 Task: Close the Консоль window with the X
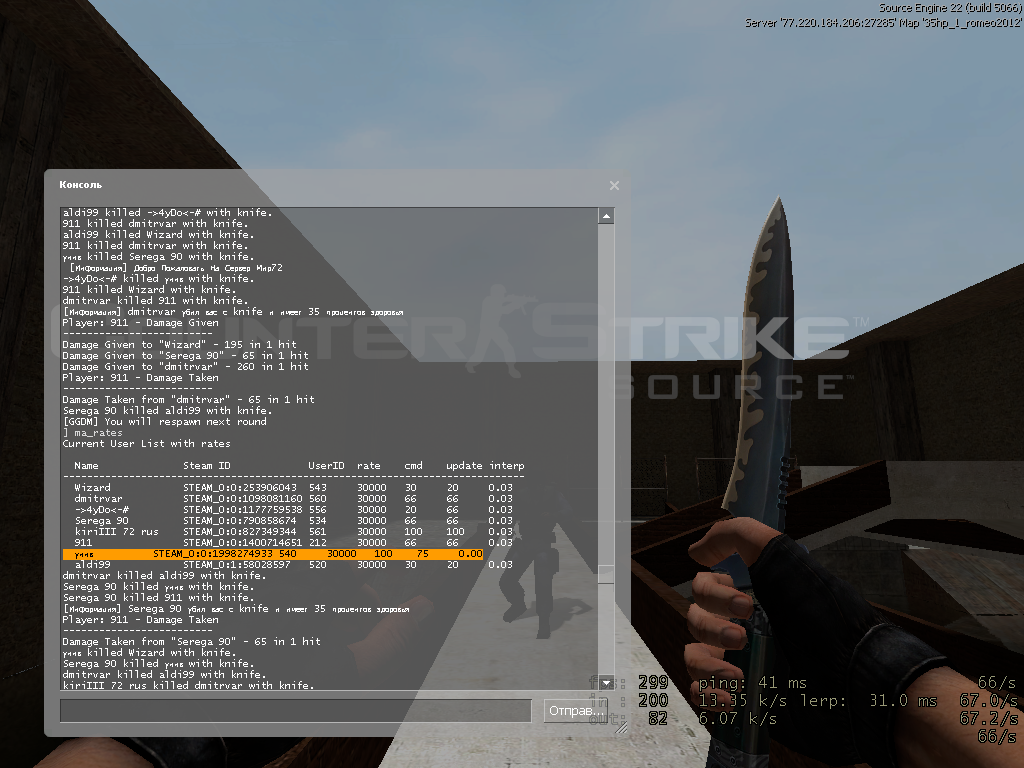[x=614, y=185]
